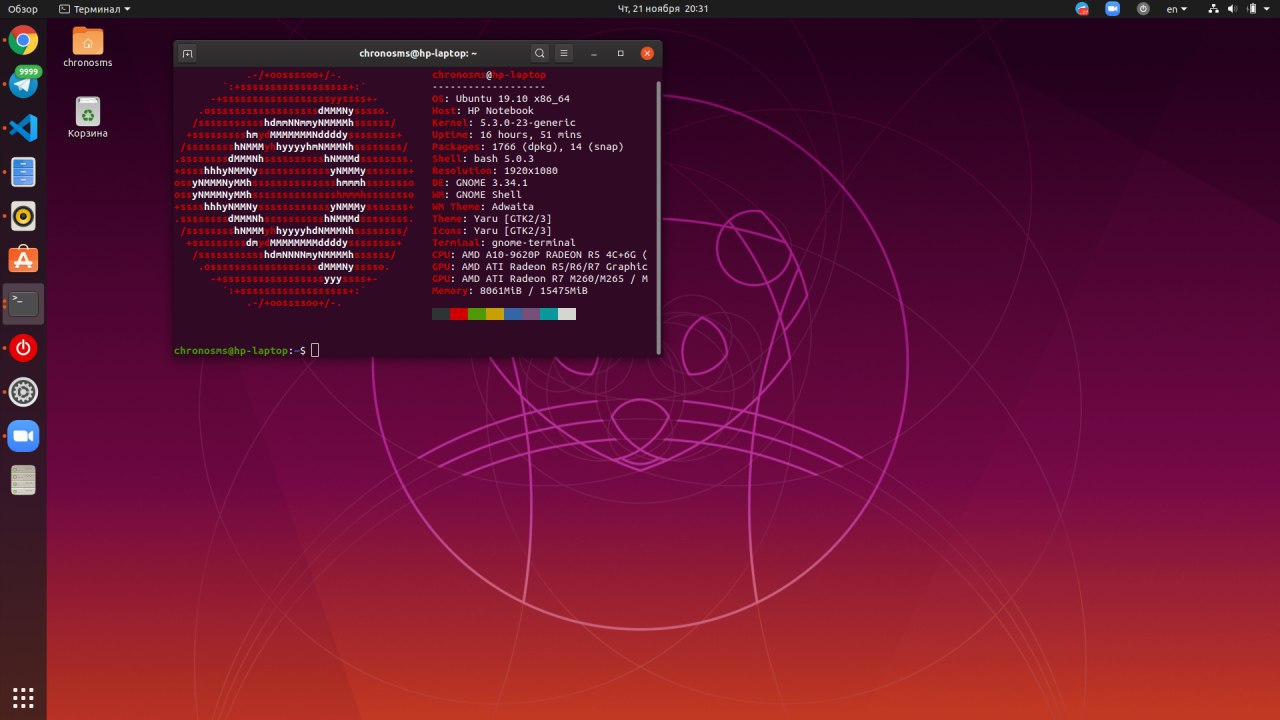Image resolution: width=1280 pixels, height=720 pixels.
Task: Click the 'HP Notebook' host line
Action: tap(483, 111)
